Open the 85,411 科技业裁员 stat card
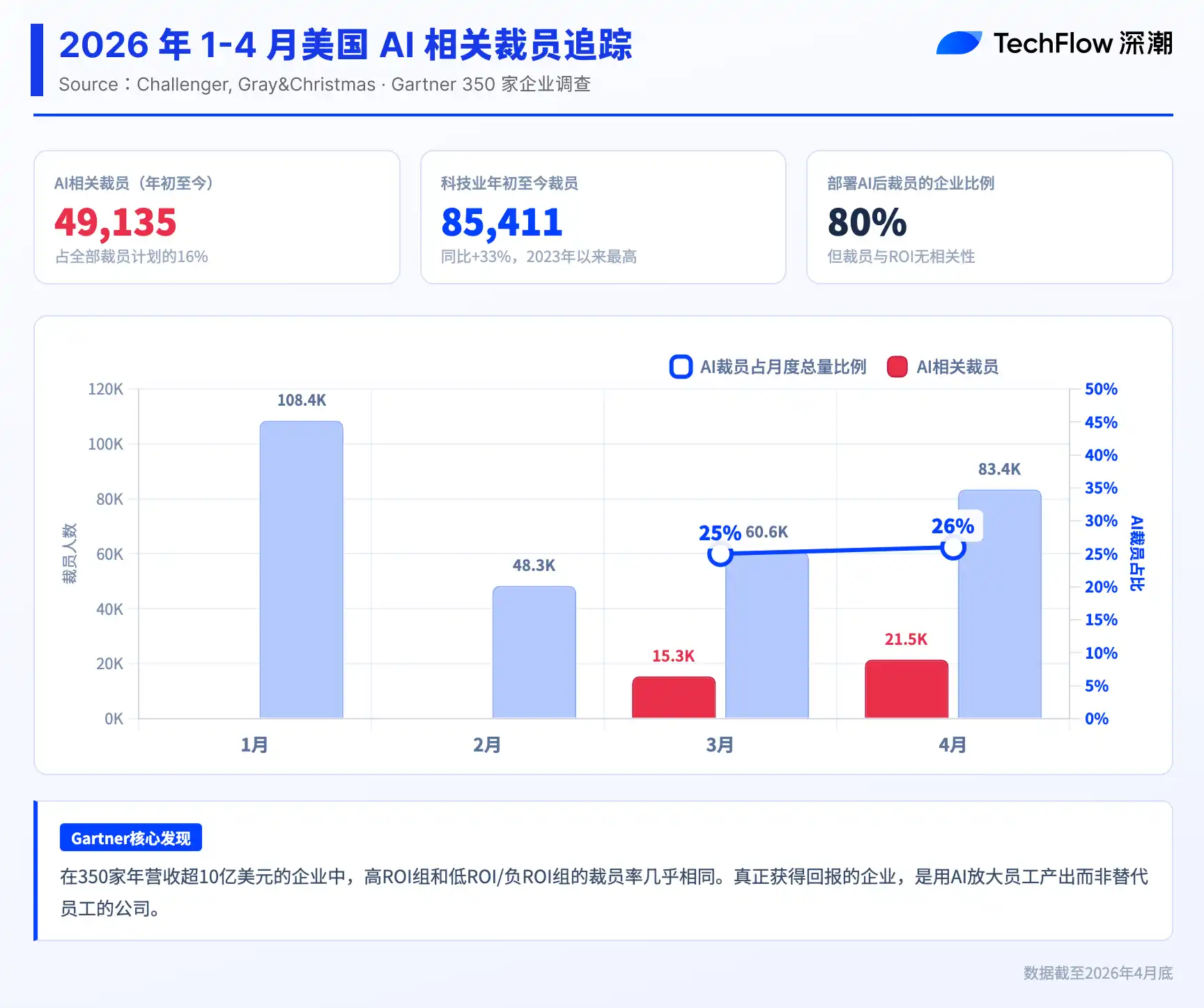The image size is (1204, 1008). [603, 217]
